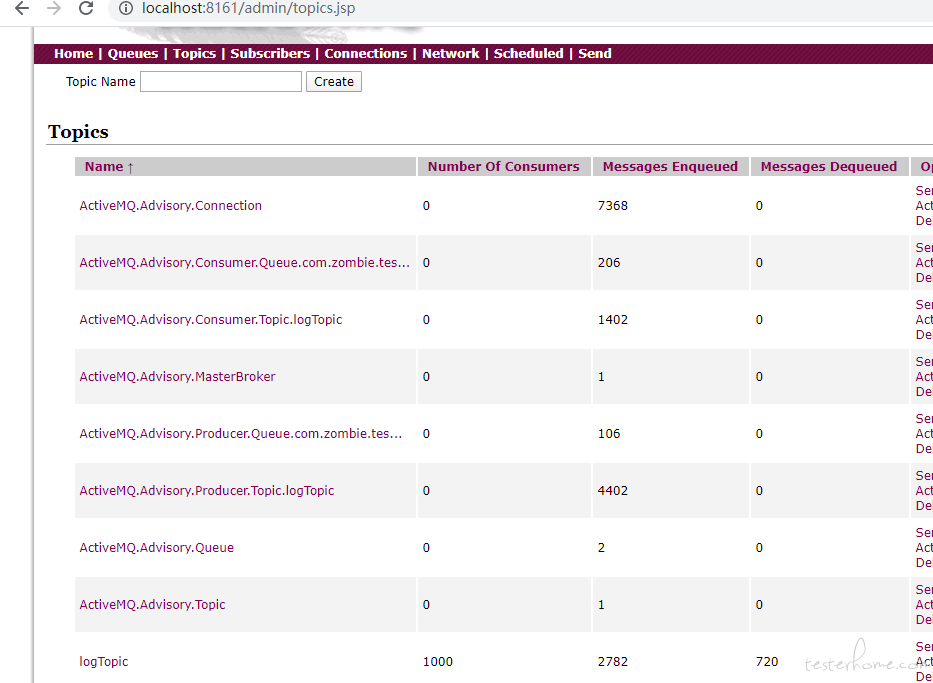This screenshot has height=683, width=933.
Task: Open the Home menu item
Action: tap(73, 54)
